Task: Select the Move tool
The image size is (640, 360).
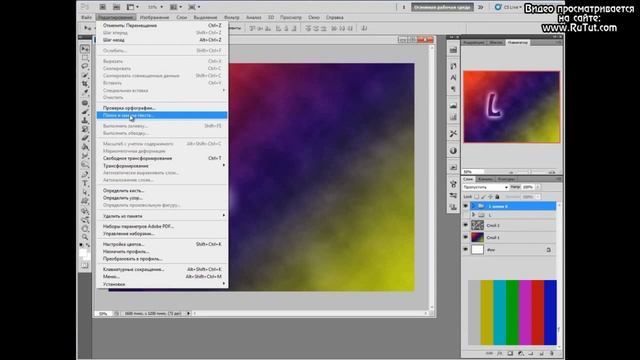Action: click(x=85, y=49)
